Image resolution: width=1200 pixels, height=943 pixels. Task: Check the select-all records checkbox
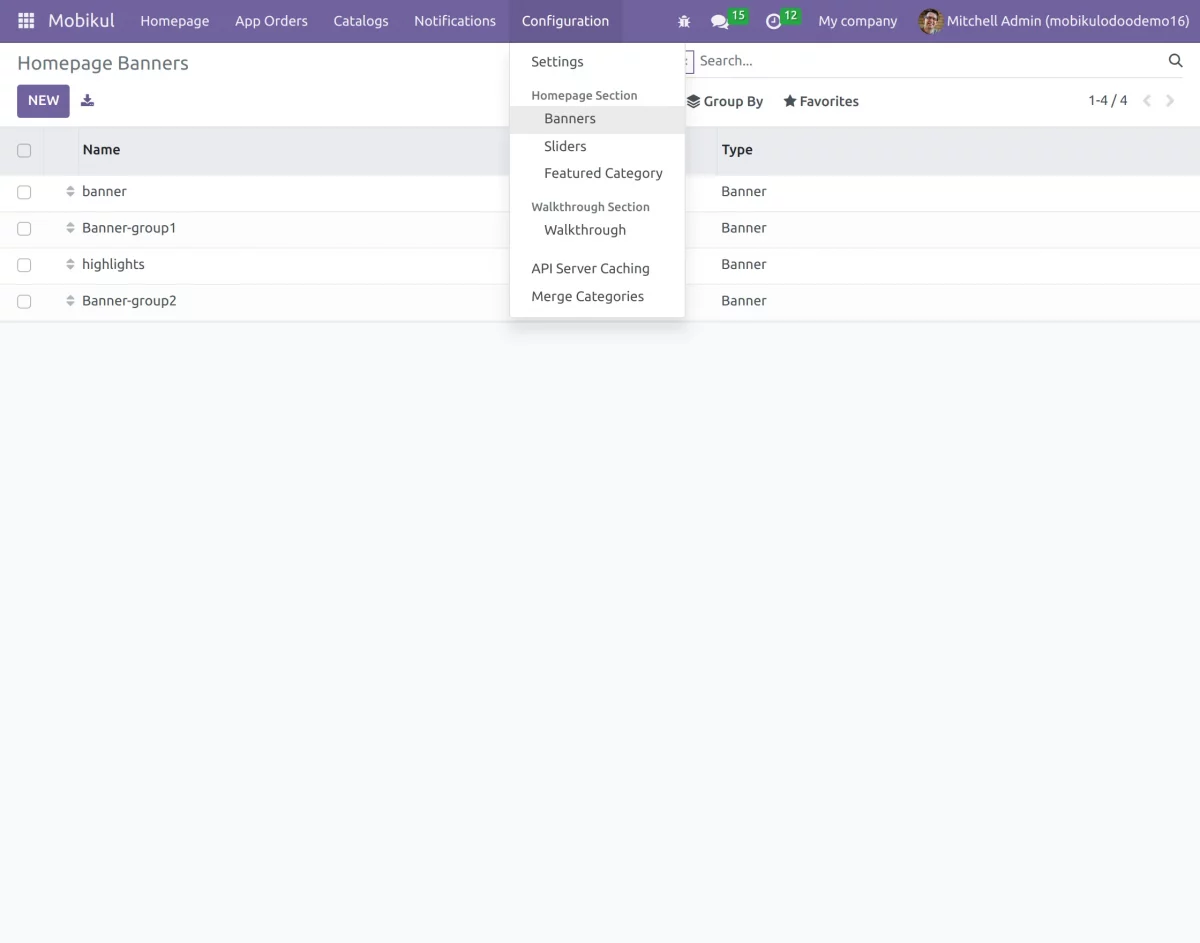pos(23,150)
